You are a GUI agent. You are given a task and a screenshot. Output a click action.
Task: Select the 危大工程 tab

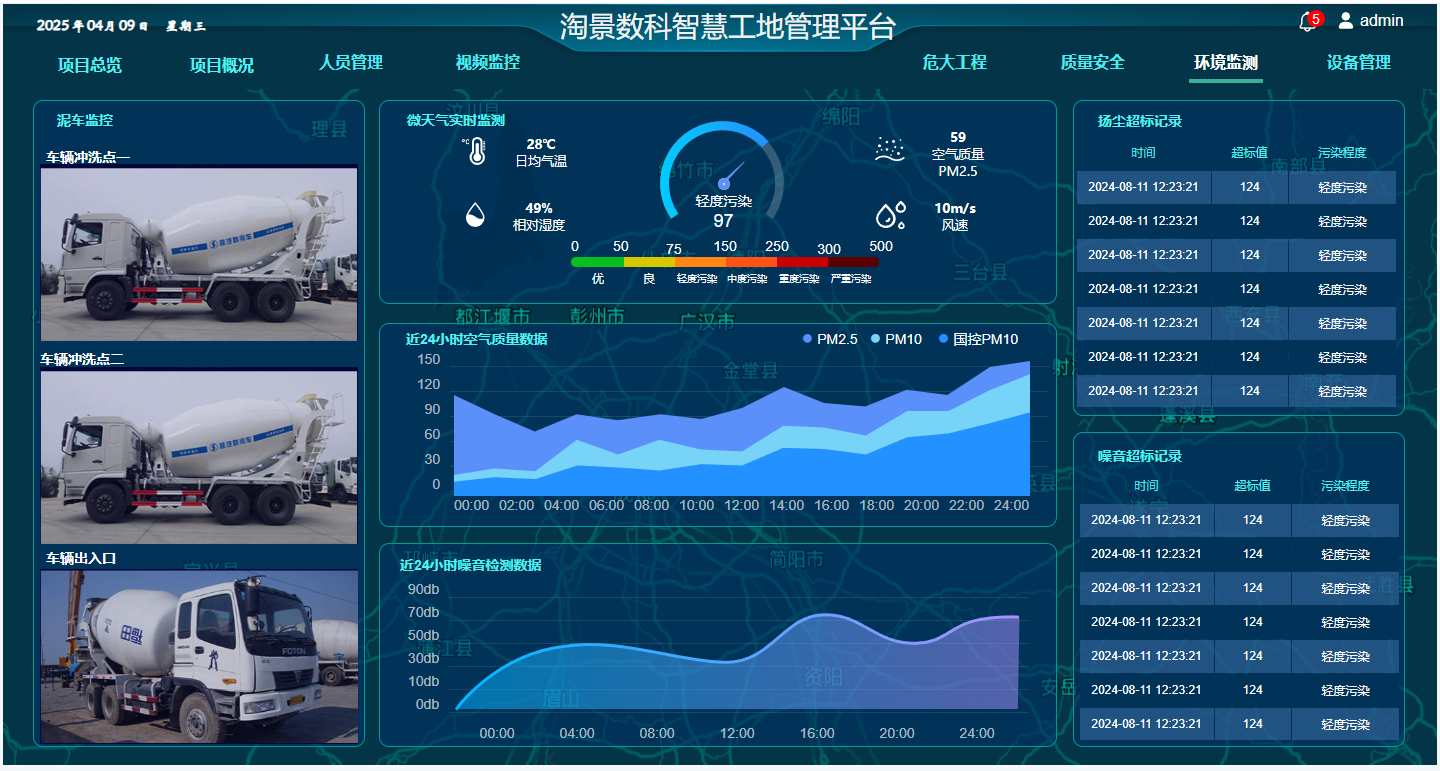click(x=955, y=62)
